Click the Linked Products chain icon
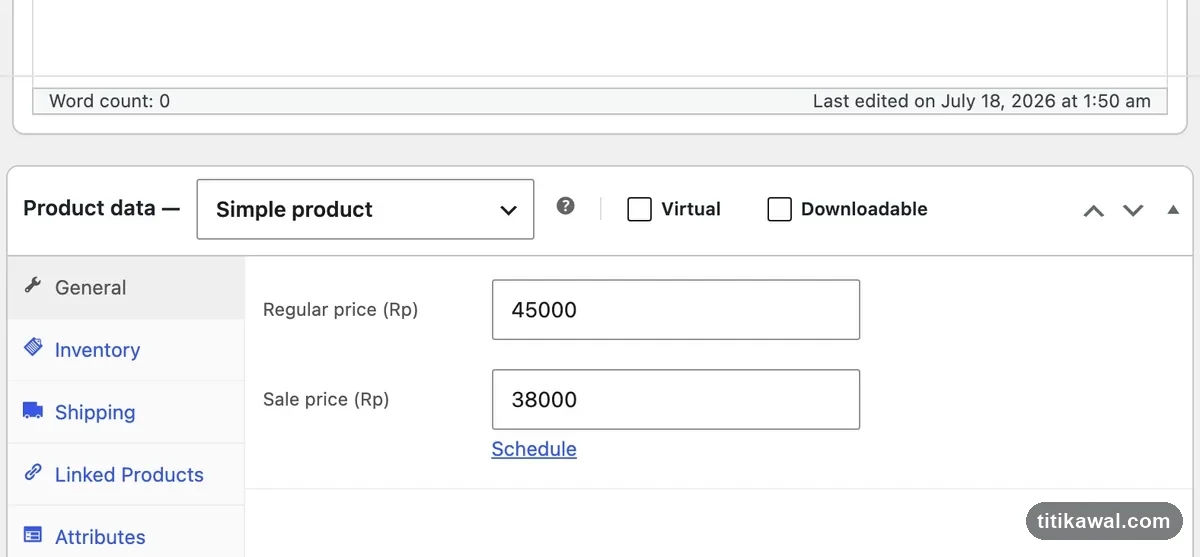This screenshot has height=557, width=1200. 33,472
